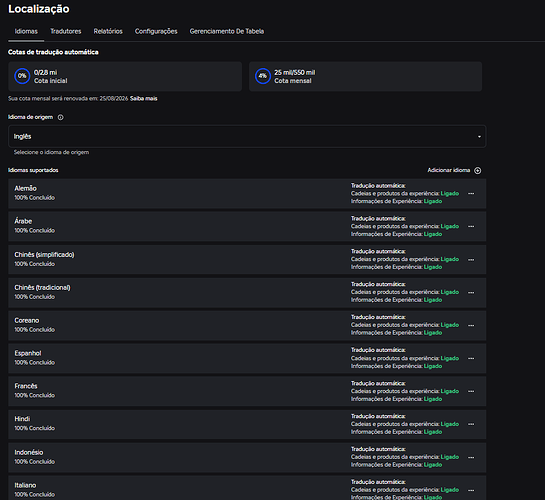Open the three-dot menu for Francês

[x=471, y=391]
